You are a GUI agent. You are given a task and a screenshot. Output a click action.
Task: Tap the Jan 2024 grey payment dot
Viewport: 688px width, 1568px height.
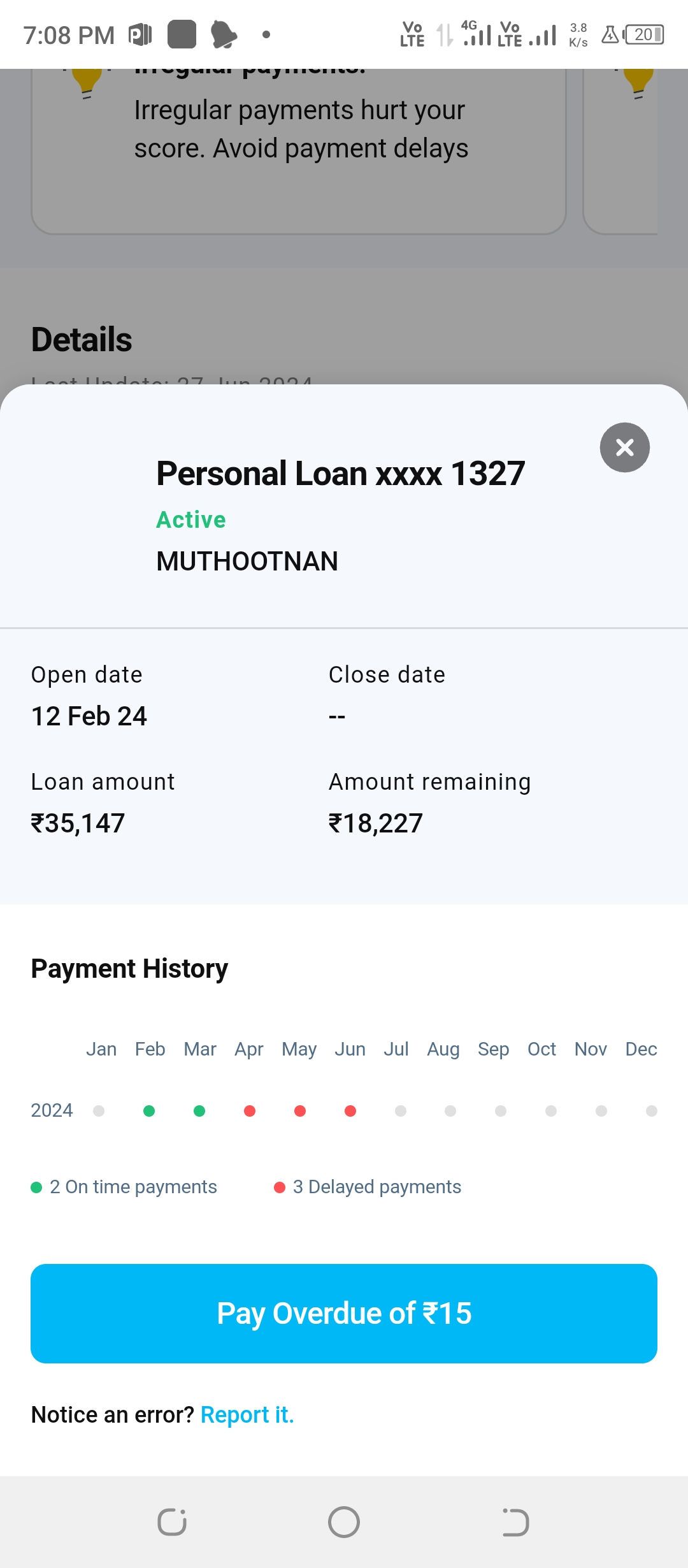[x=99, y=1111]
